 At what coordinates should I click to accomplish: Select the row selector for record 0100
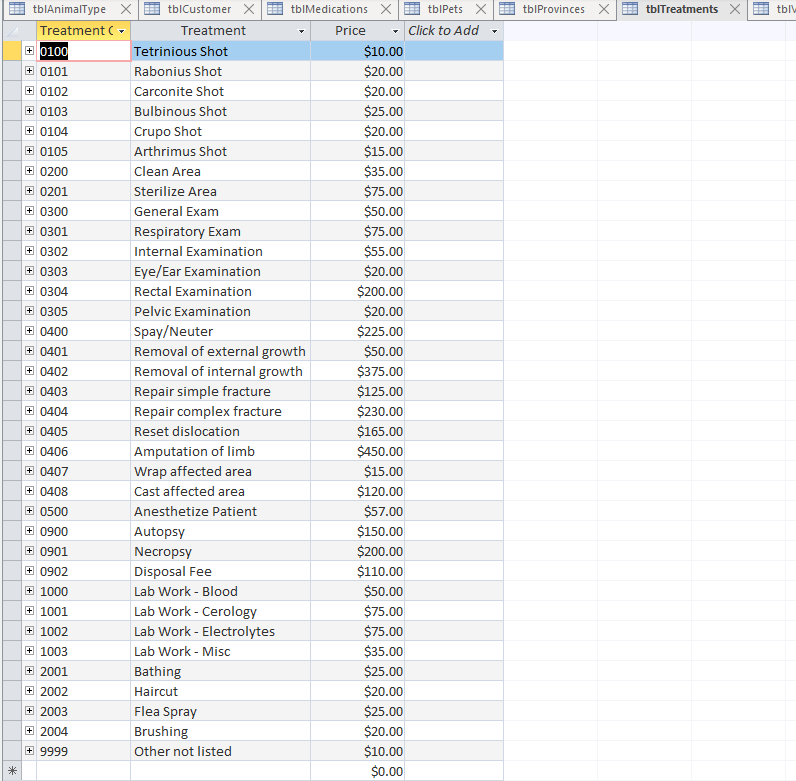pyautogui.click(x=12, y=51)
